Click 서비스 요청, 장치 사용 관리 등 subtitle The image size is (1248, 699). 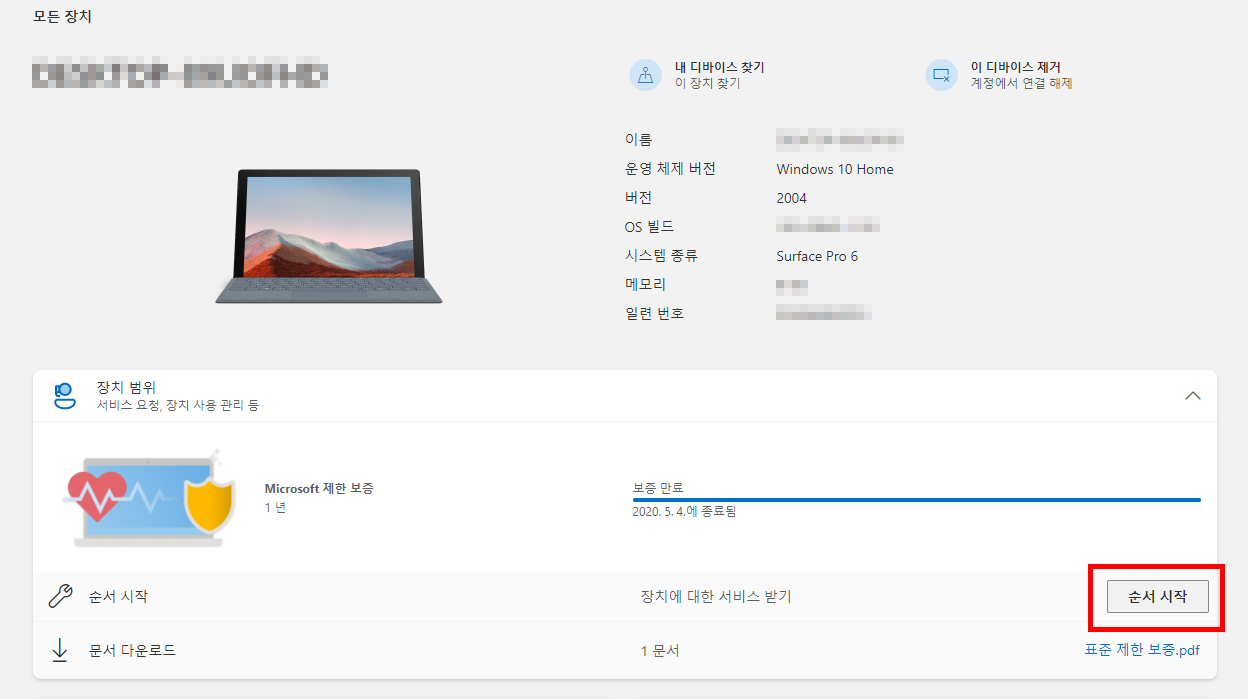coord(178,405)
